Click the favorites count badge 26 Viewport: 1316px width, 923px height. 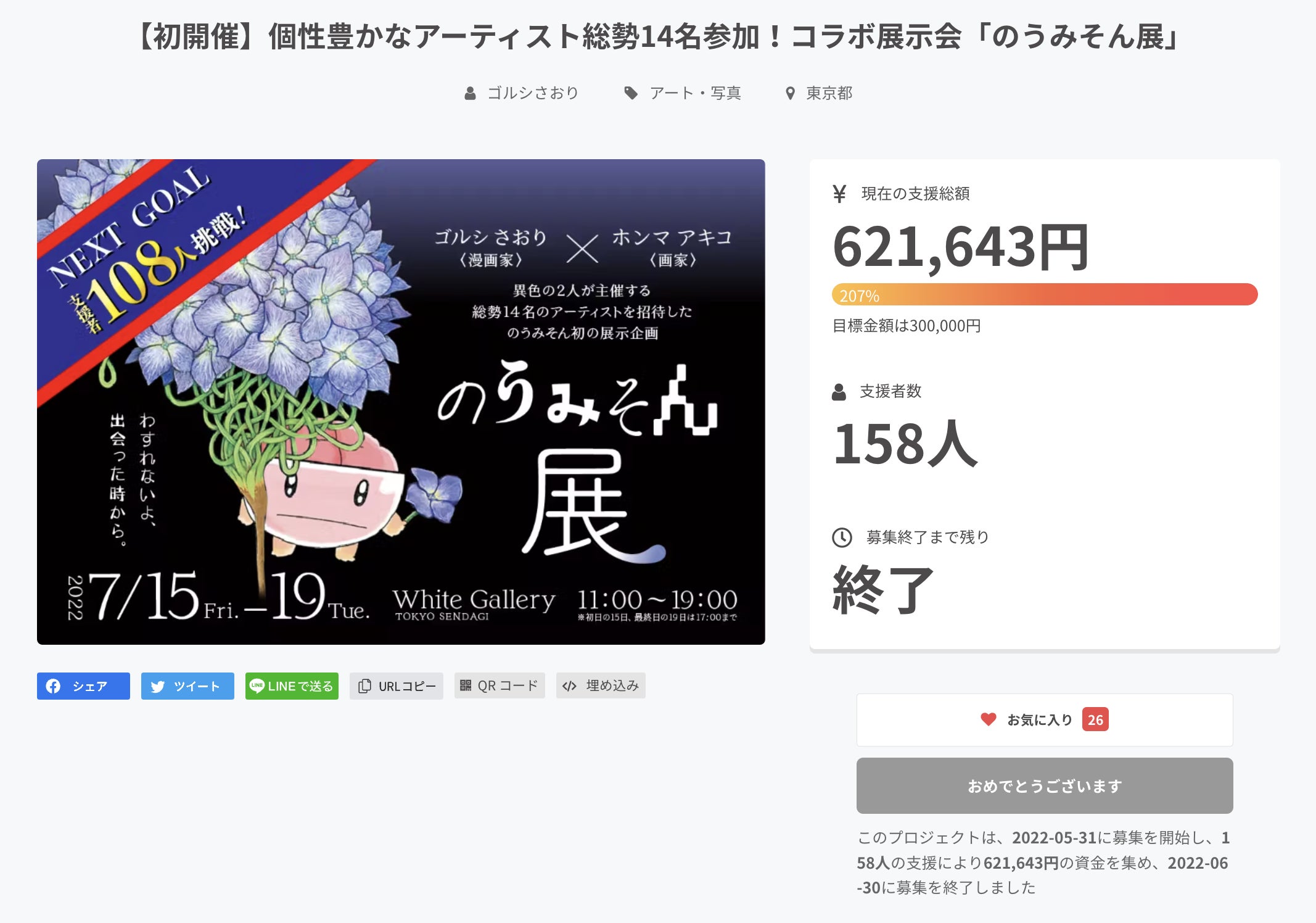1095,719
